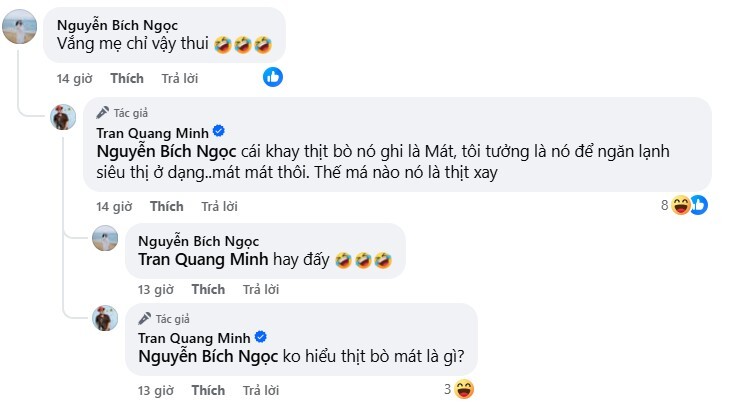Click the '14 giờ' timestamp on the top comment
Viewport: 744px width, 407px height.
tap(76, 76)
